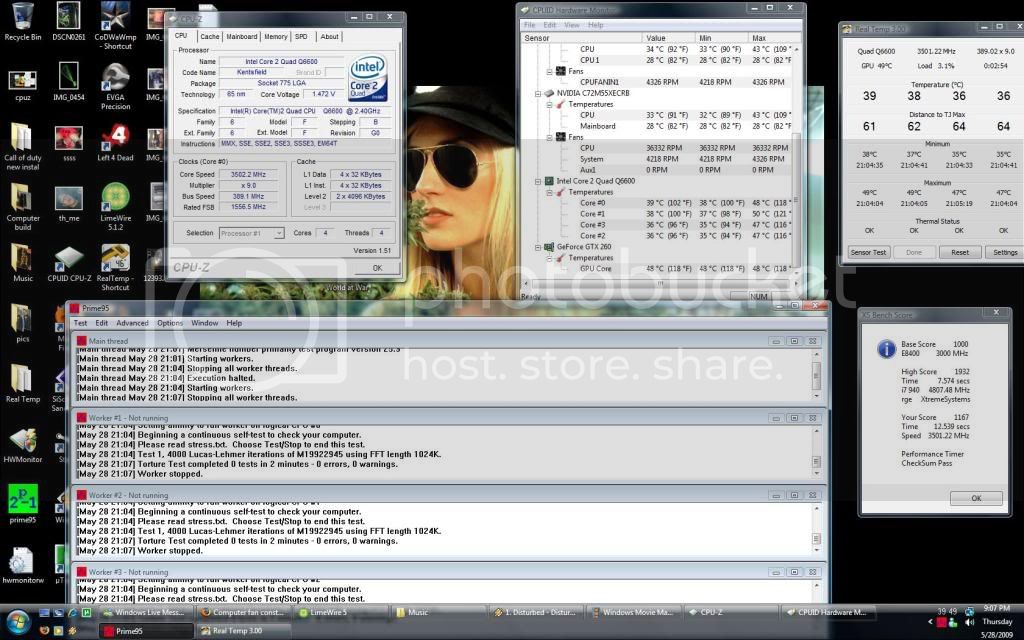Open the CPUID CPU-Z desktop shortcut
Viewport: 1024px width, 640px height.
click(69, 264)
